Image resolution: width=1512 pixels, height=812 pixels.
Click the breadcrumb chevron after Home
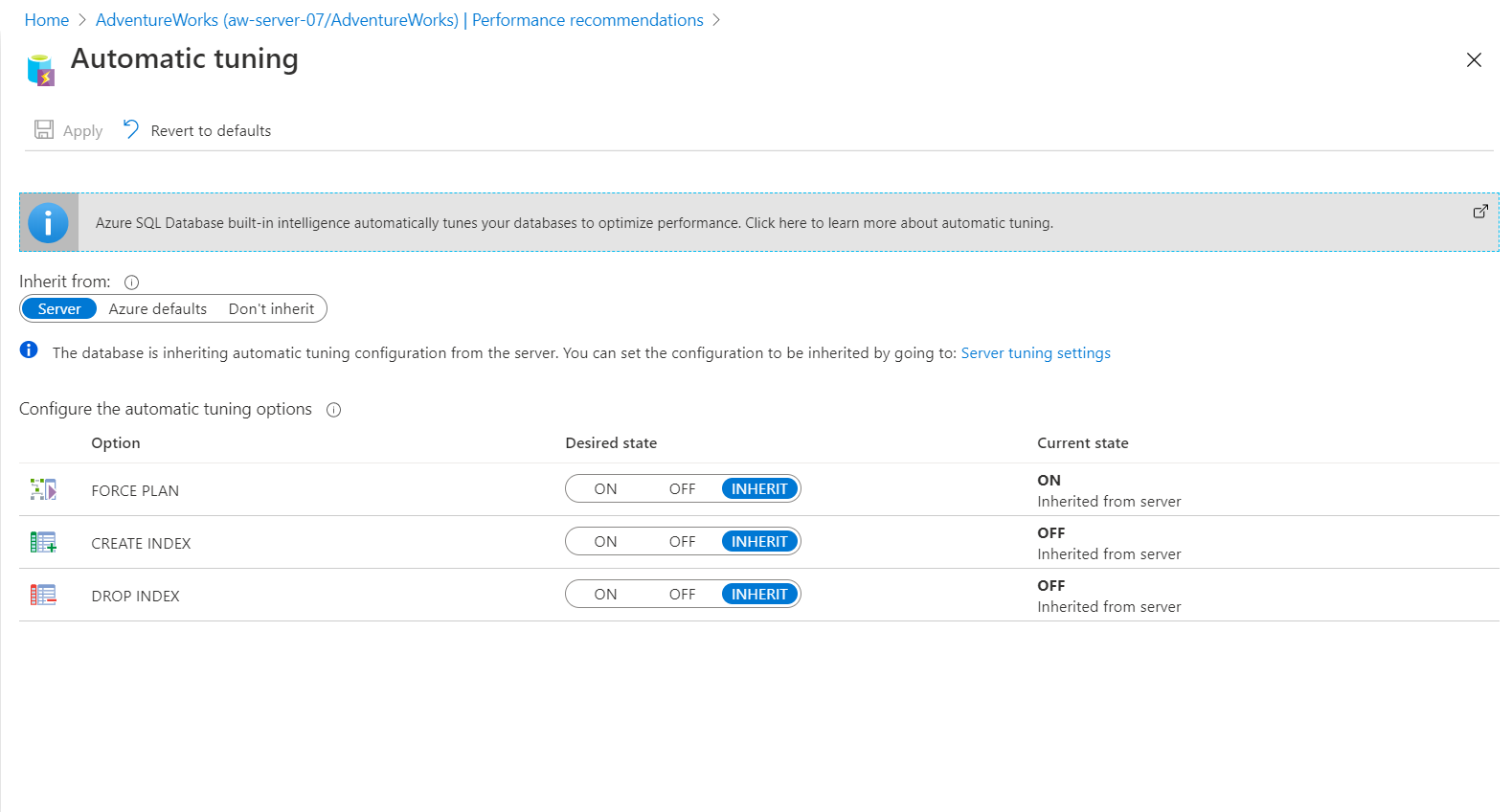pos(82,20)
